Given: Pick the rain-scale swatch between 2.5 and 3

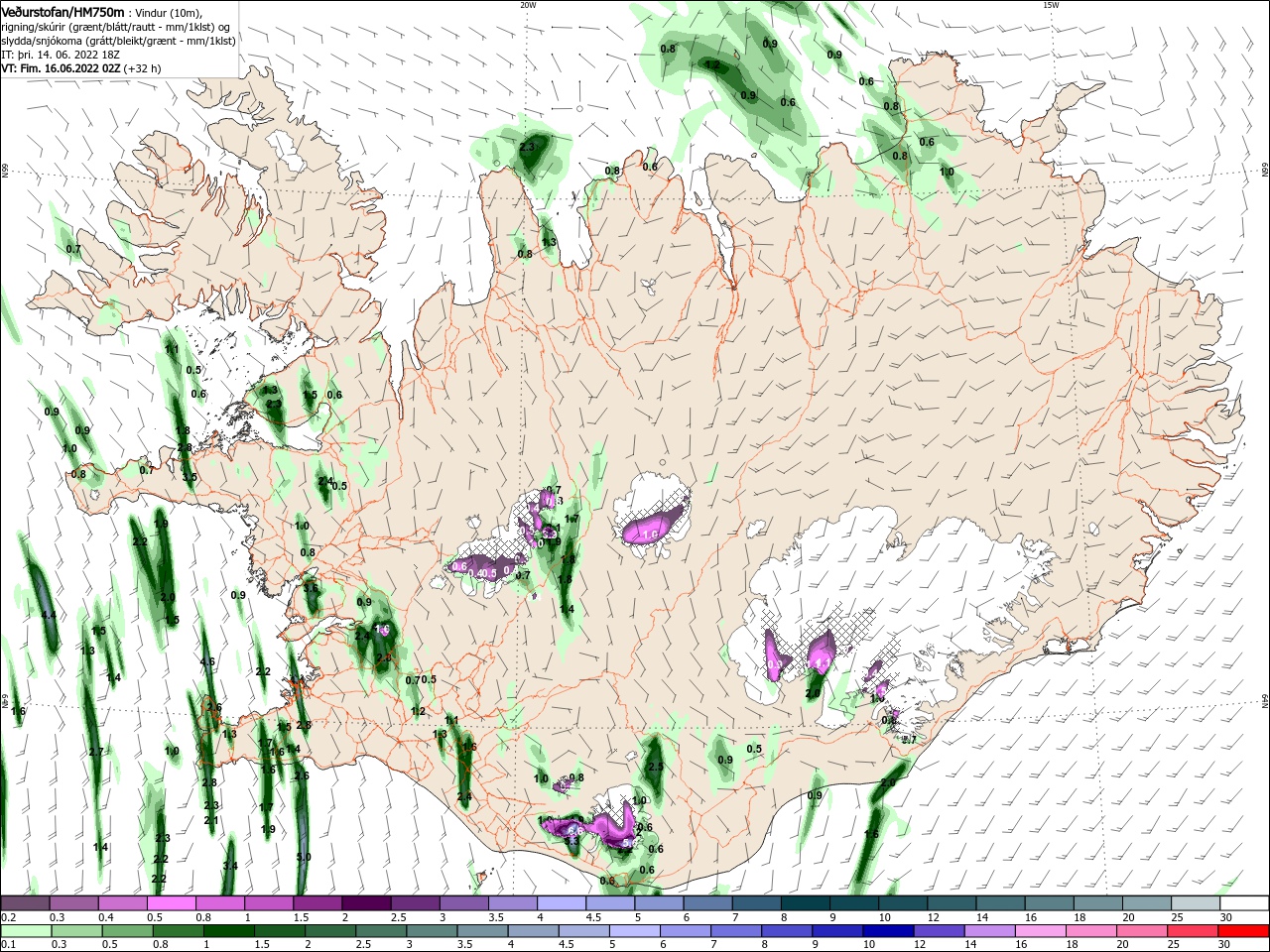Looking at the screenshot, I should (381, 931).
